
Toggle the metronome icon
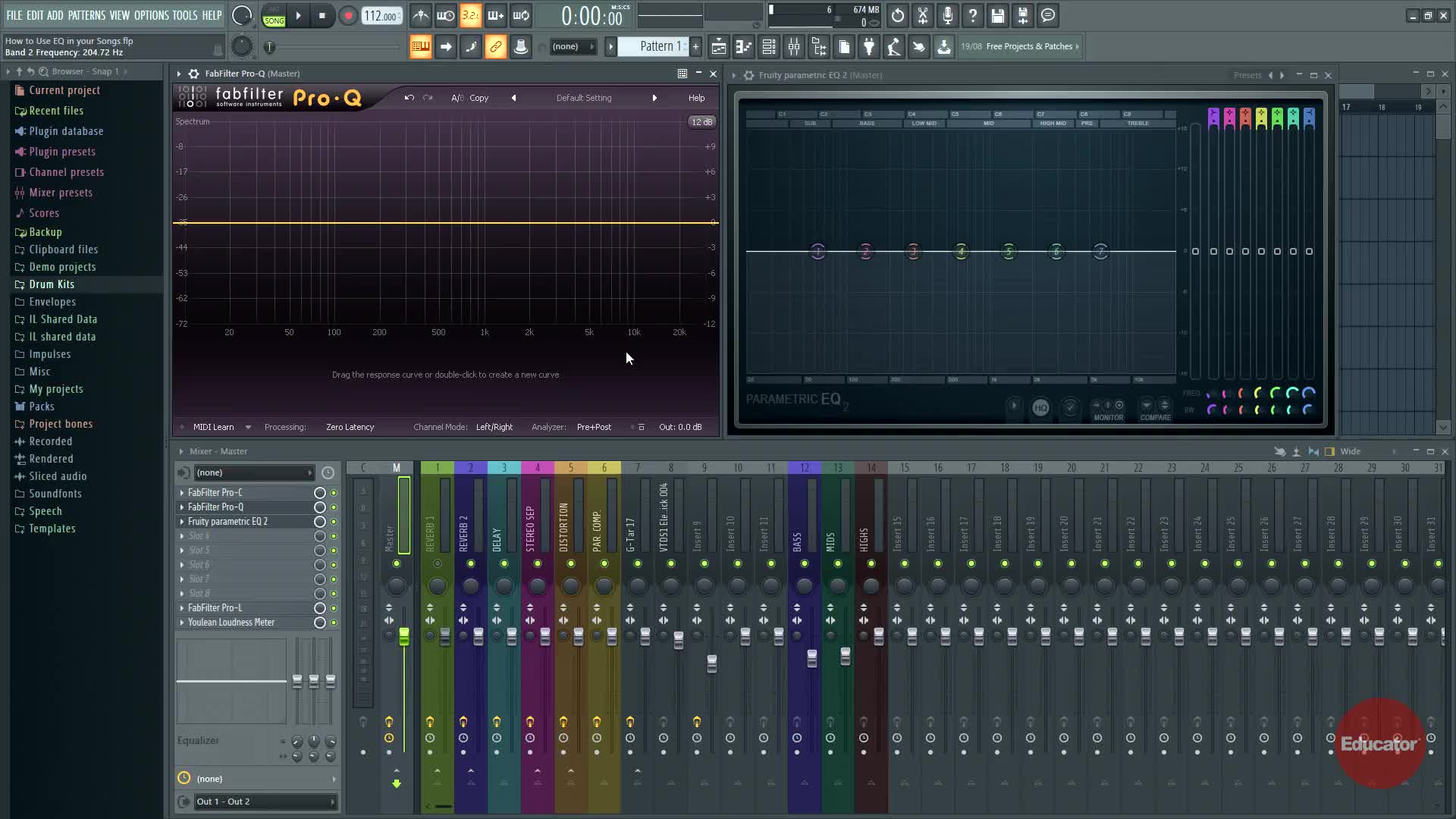click(x=421, y=16)
